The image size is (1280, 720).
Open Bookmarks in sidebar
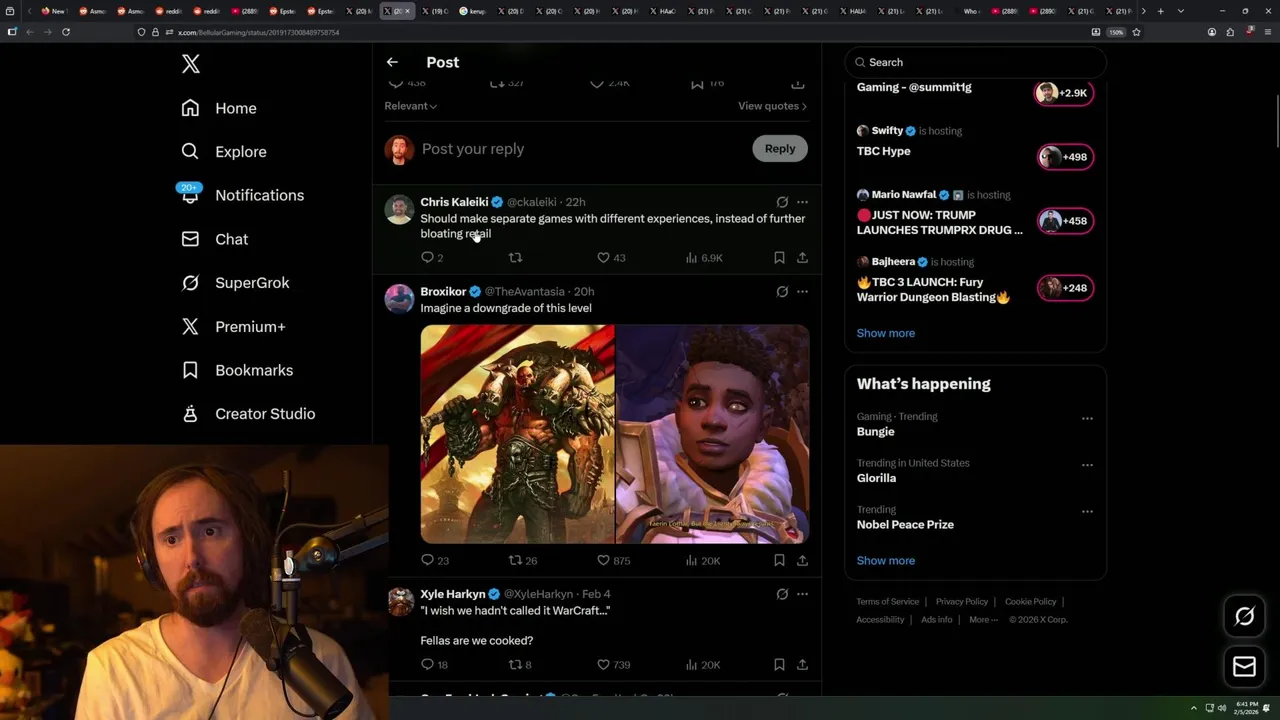pos(237,370)
